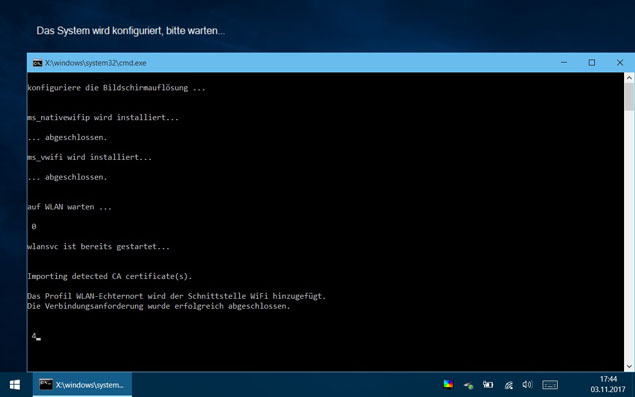Click the line 'ms_vwifi wird installiert...'
The height and width of the screenshot is (397, 635).
[x=89, y=157]
